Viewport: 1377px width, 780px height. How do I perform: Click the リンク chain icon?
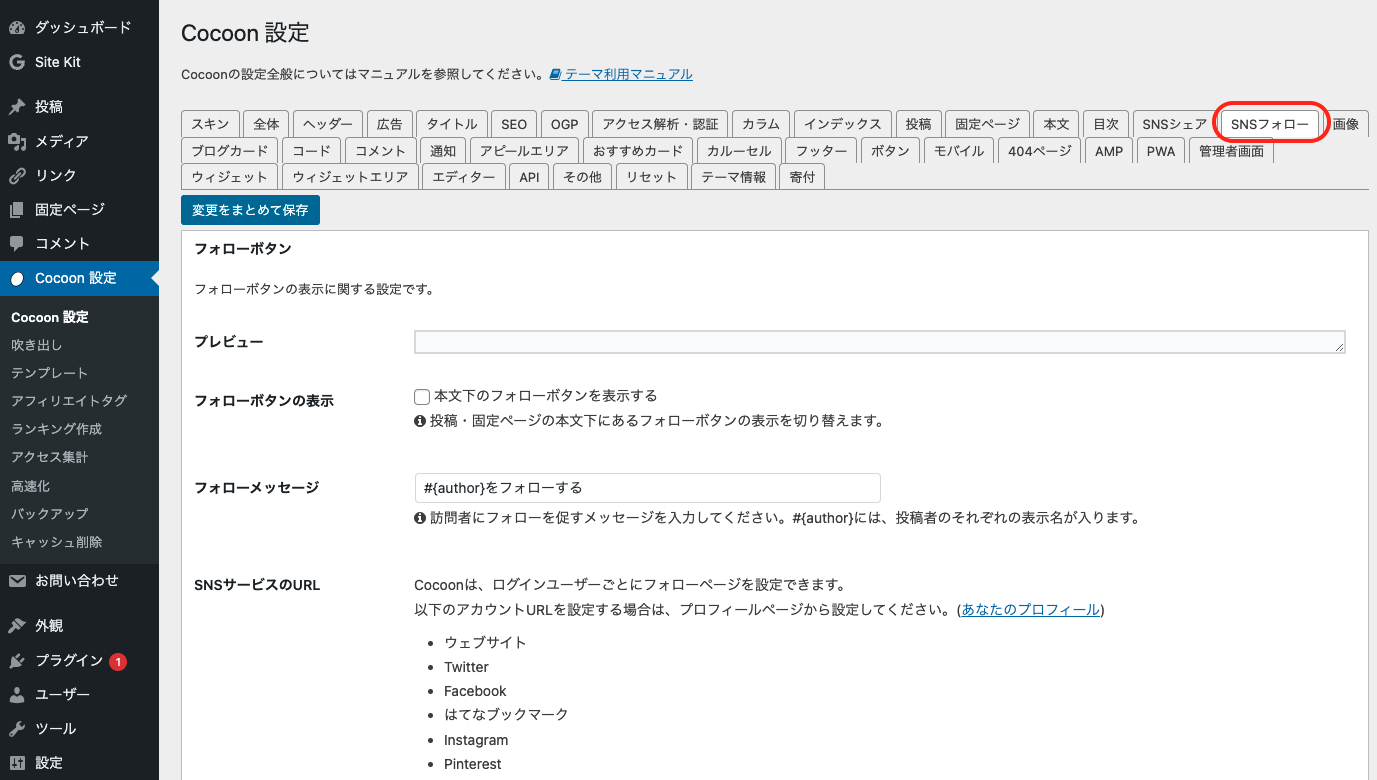[17, 175]
